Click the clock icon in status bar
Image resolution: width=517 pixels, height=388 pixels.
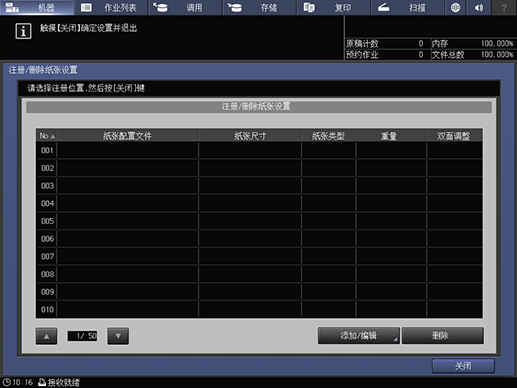[6, 382]
